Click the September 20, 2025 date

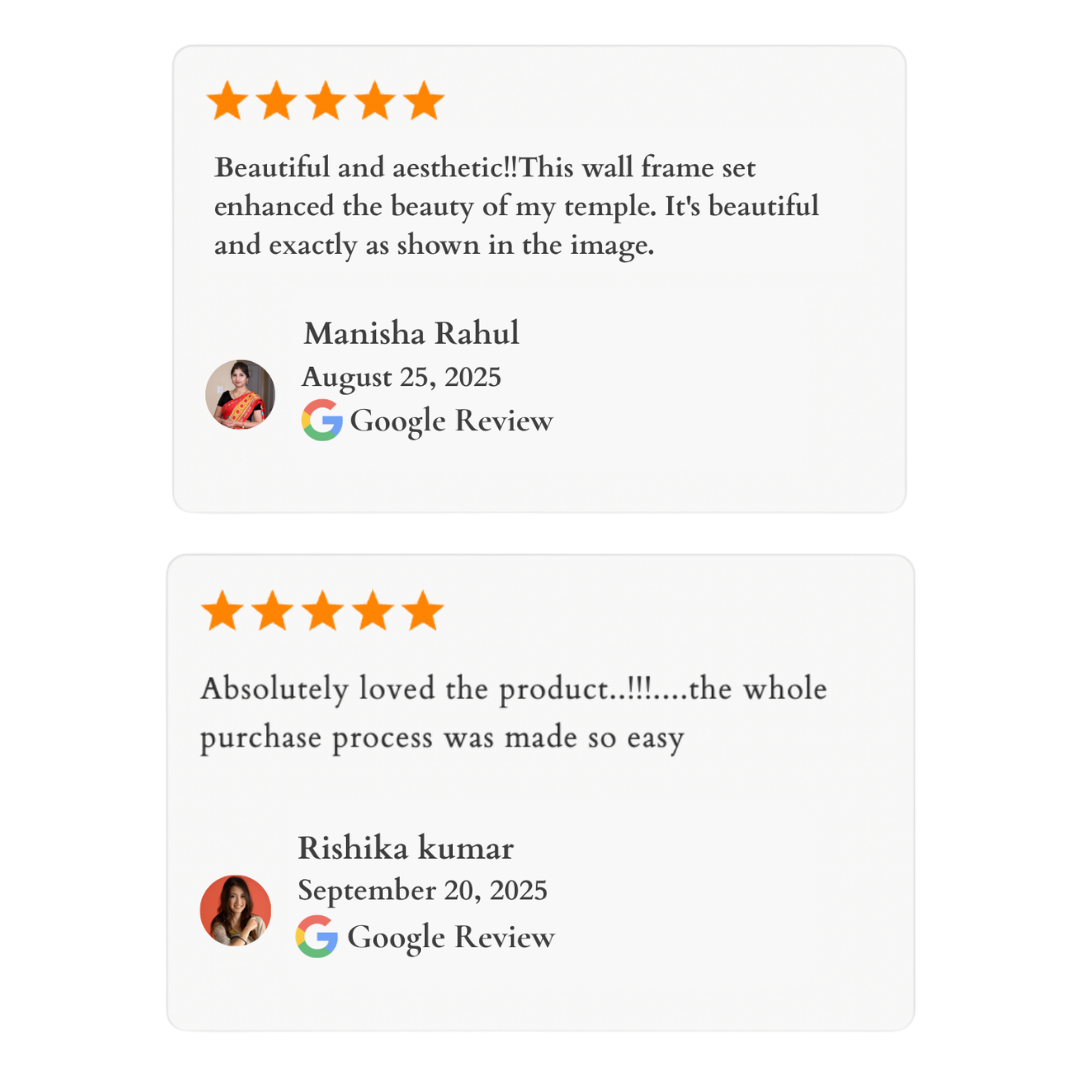422,891
